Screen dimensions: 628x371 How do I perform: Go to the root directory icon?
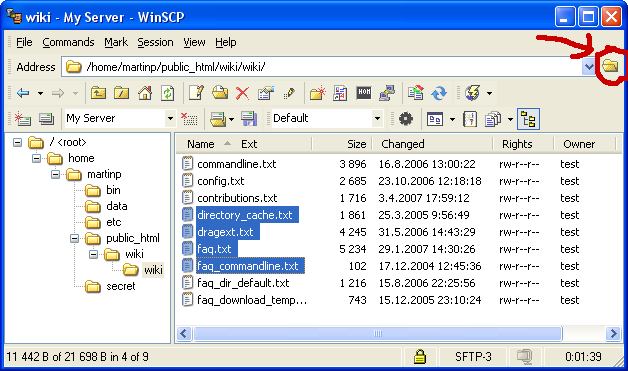point(121,93)
